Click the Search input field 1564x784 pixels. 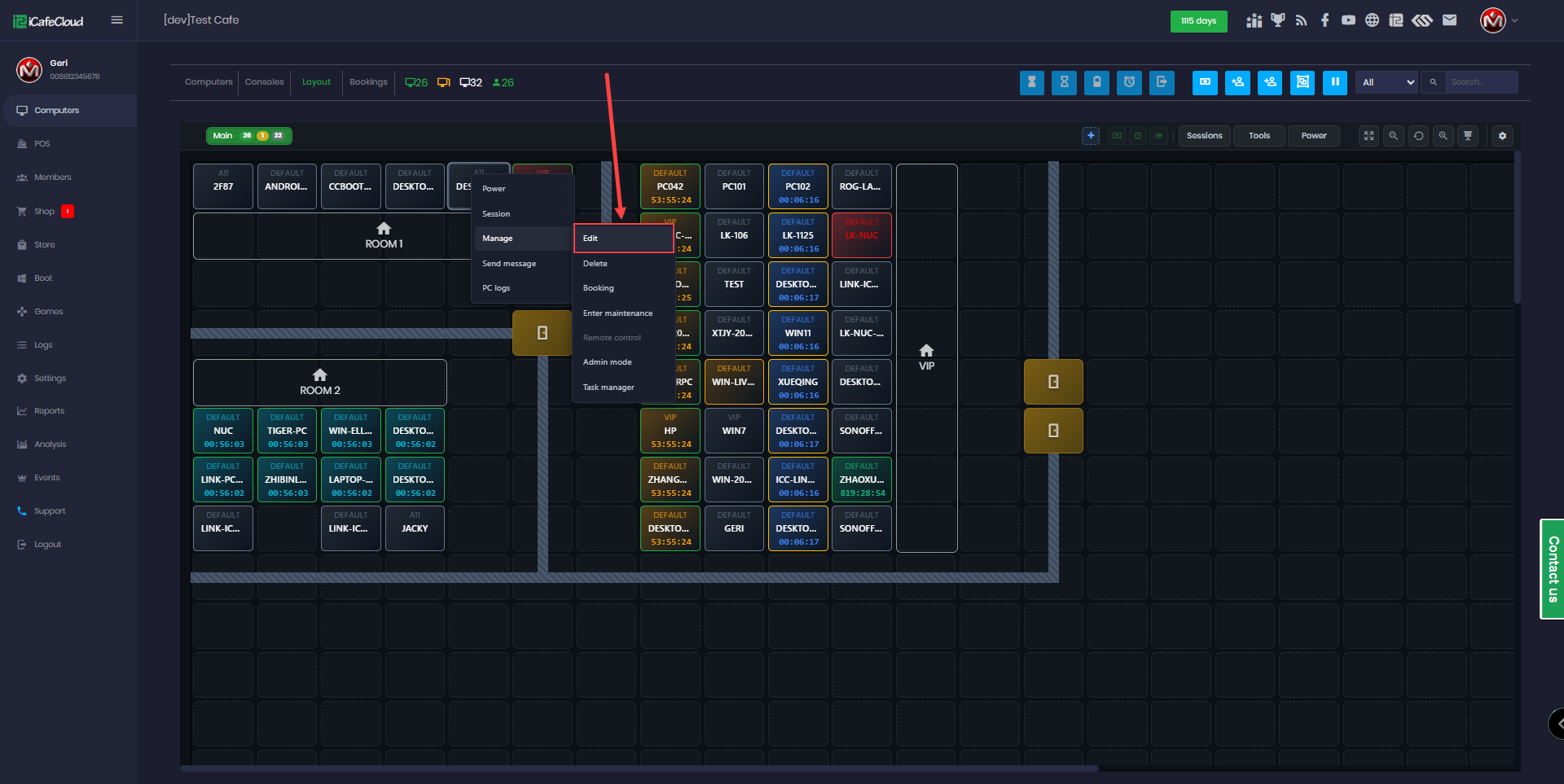[1480, 82]
